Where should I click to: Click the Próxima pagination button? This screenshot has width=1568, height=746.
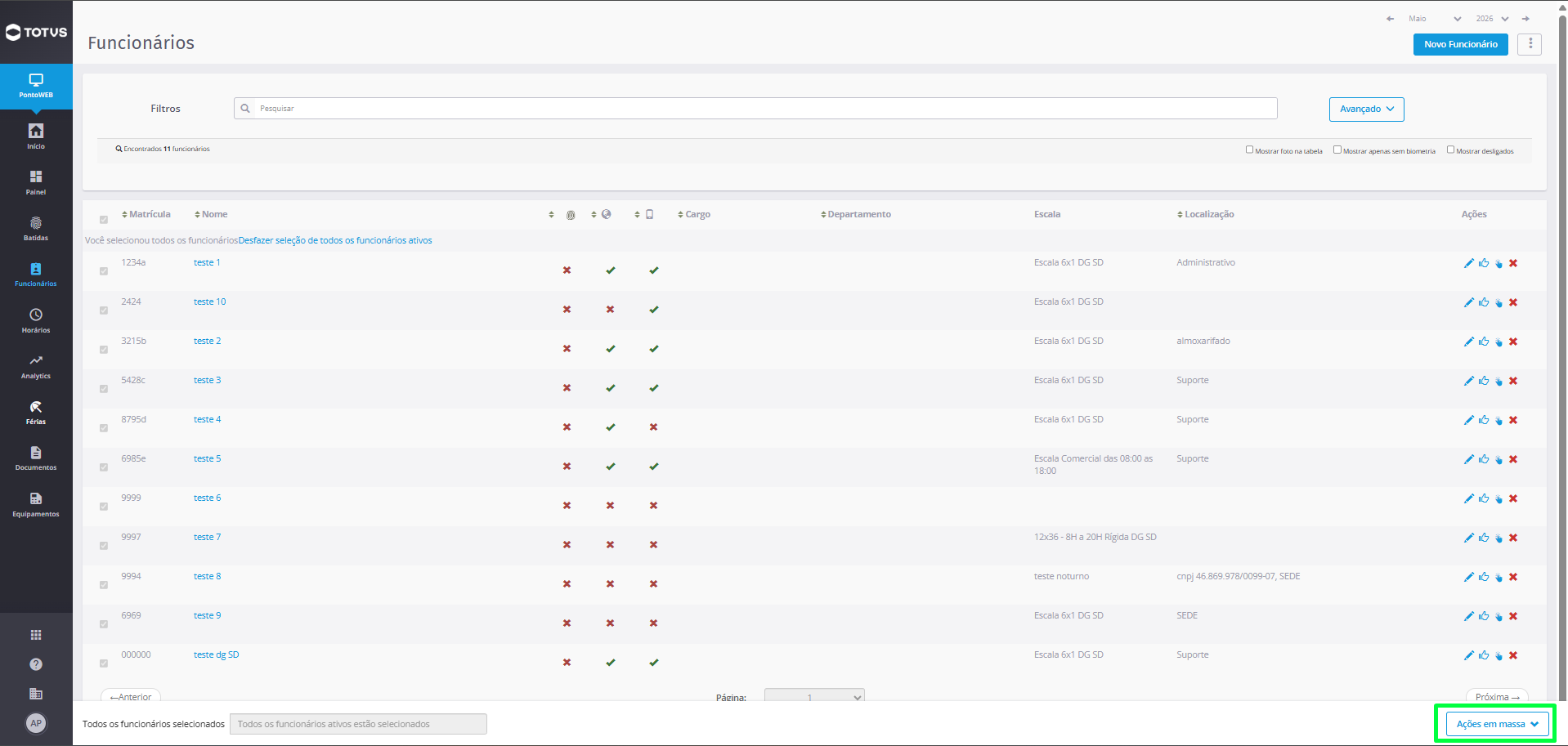point(1497,696)
